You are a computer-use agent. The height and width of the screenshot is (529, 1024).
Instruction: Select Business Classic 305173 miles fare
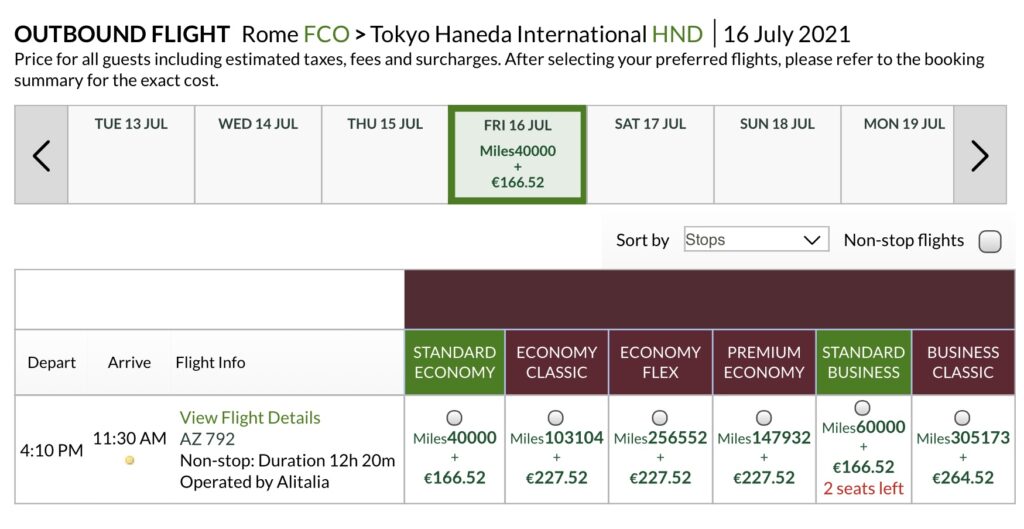click(x=962, y=417)
